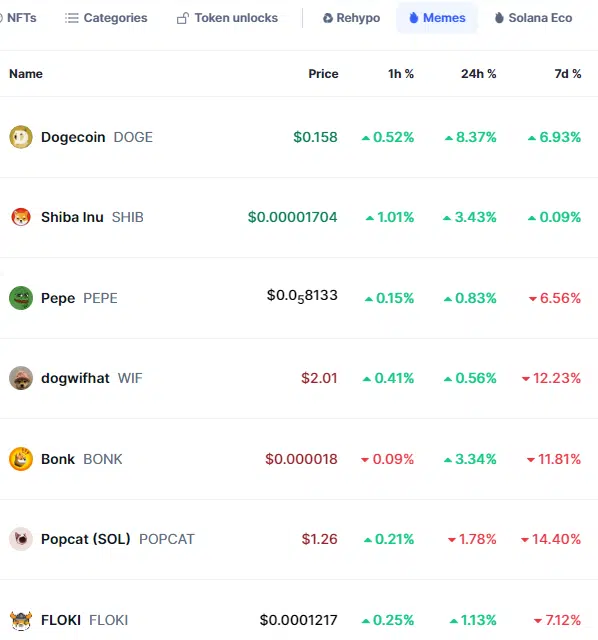Click the dogwifhat coin logo

pos(21,378)
